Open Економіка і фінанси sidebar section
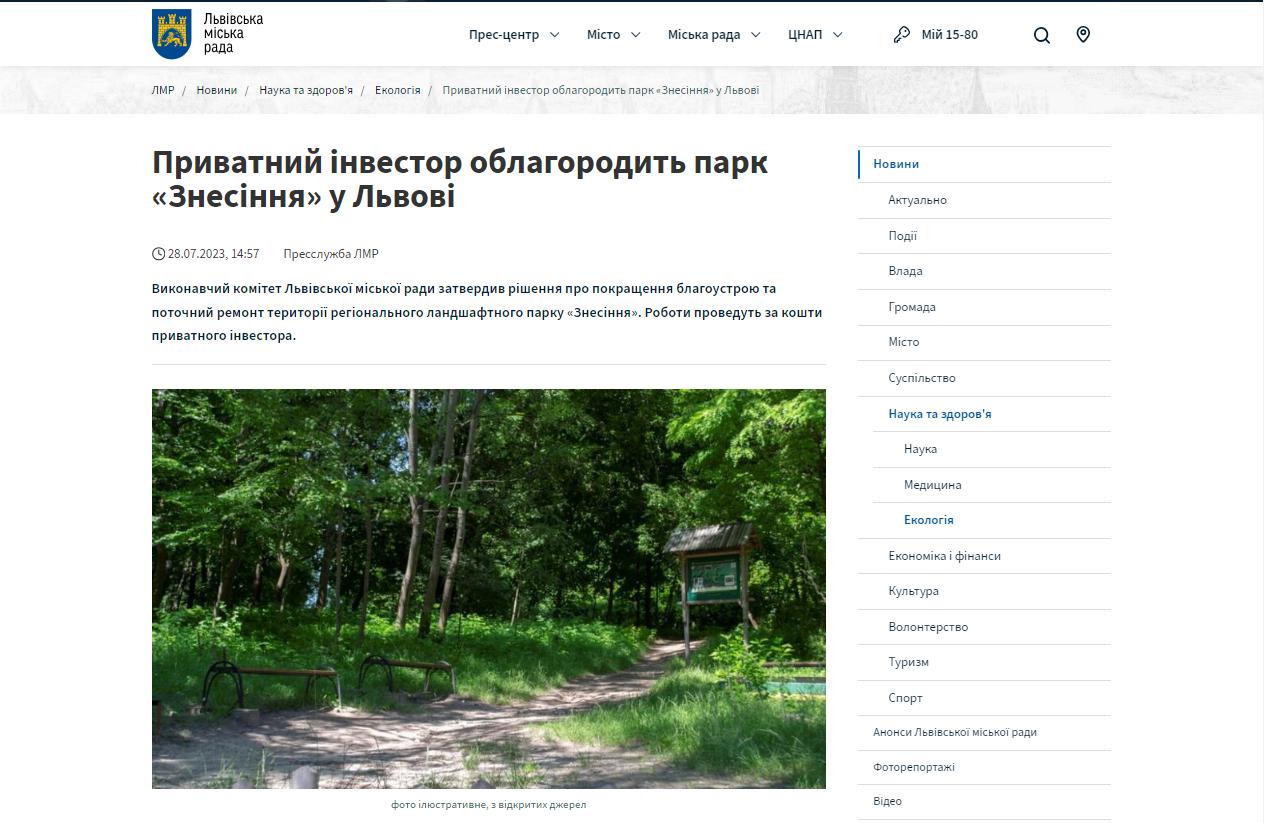The width and height of the screenshot is (1264, 823). click(x=944, y=556)
